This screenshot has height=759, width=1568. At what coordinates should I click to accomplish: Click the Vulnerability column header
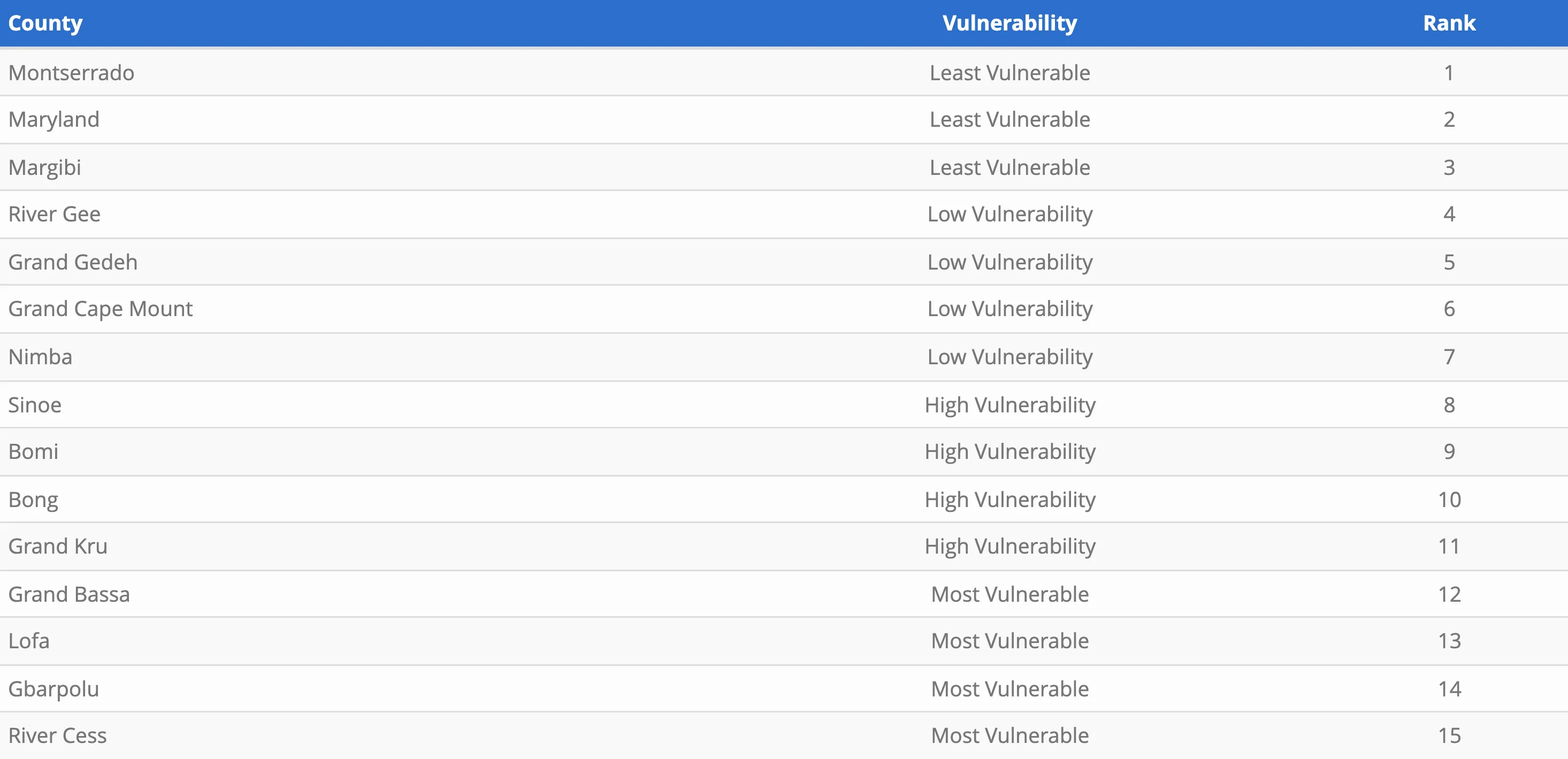(1009, 23)
